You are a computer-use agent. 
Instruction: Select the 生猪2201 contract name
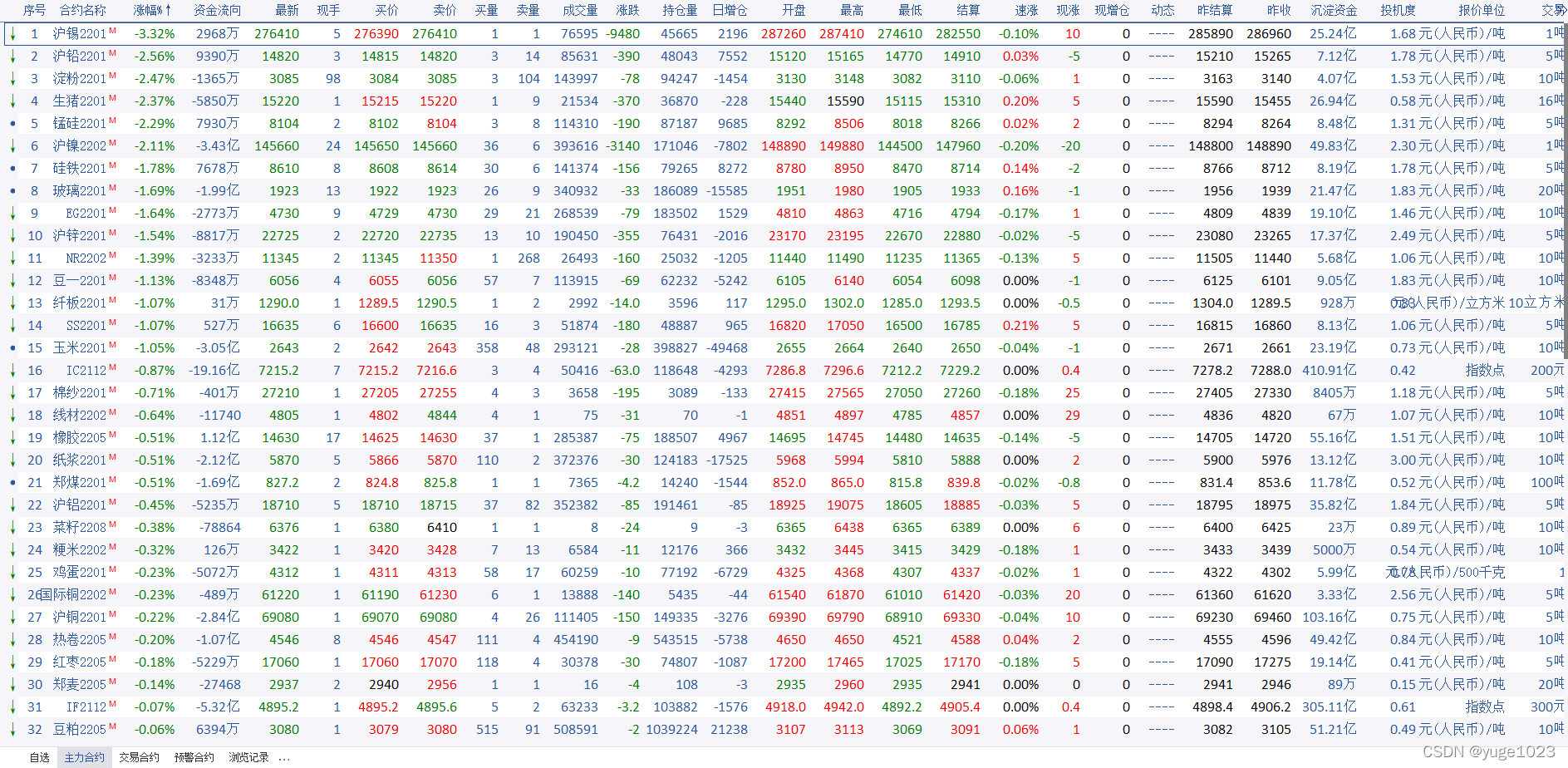[x=80, y=101]
